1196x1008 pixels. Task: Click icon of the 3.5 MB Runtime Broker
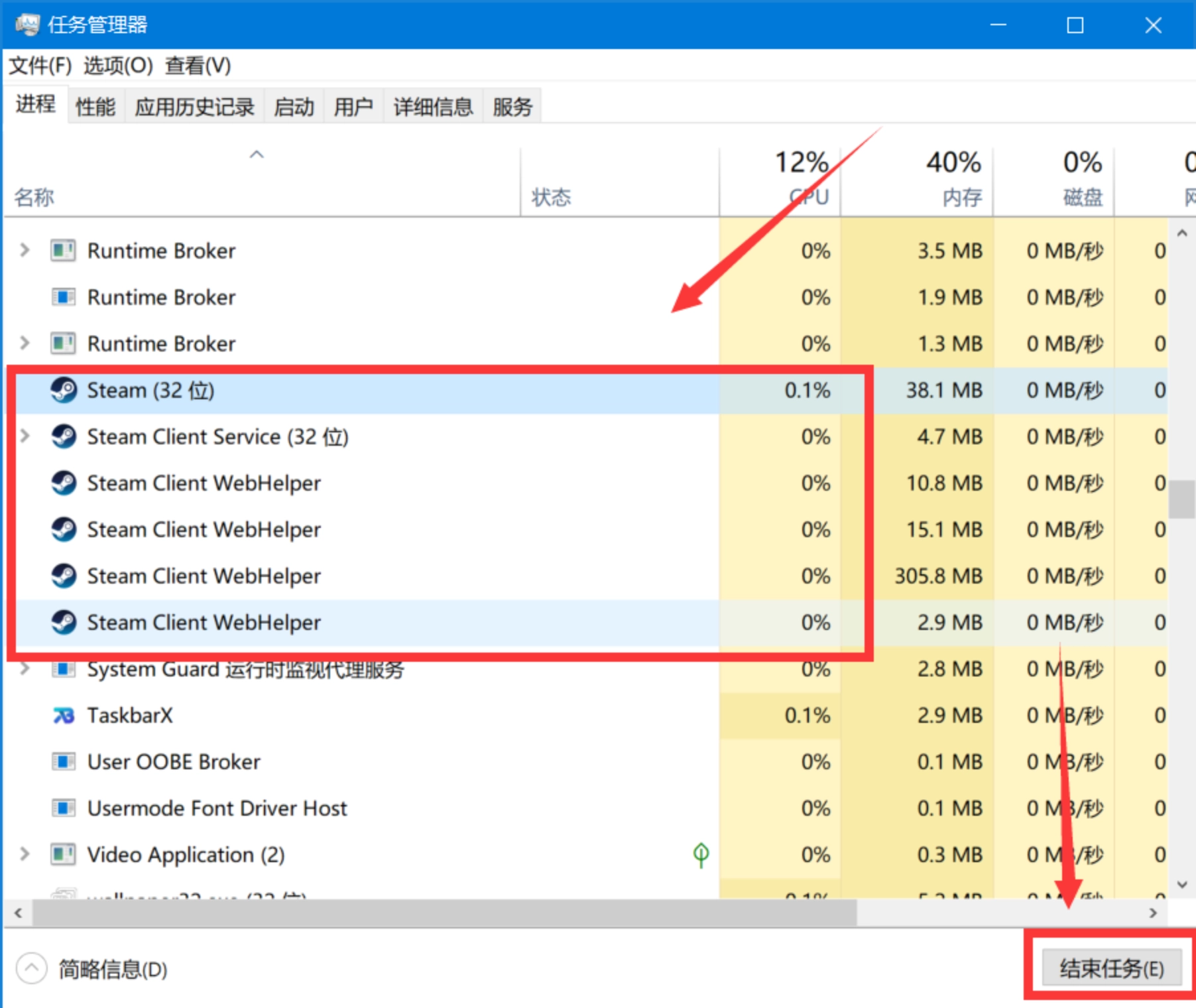coord(64,251)
